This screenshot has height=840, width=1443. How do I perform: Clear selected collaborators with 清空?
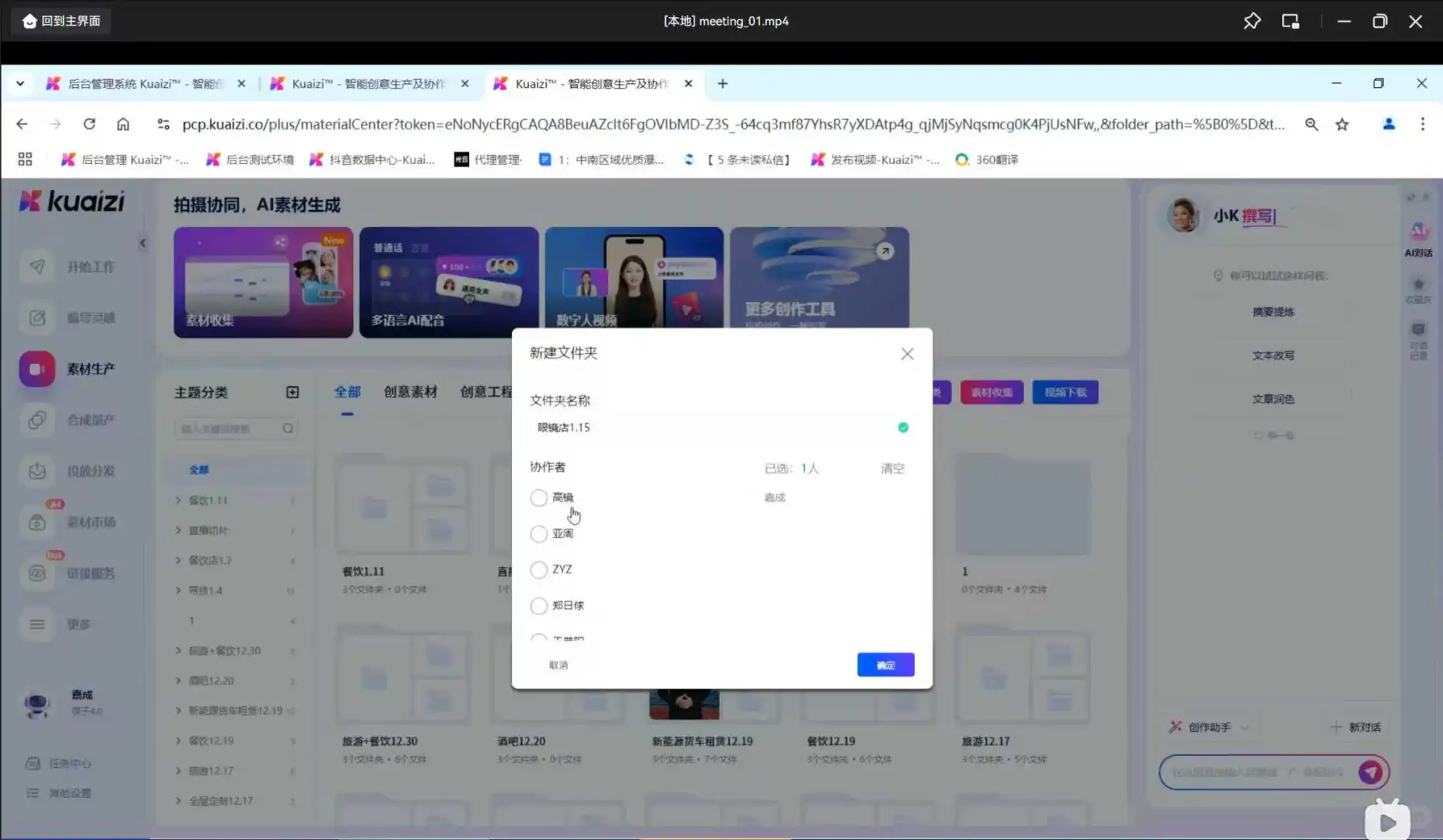(x=892, y=468)
